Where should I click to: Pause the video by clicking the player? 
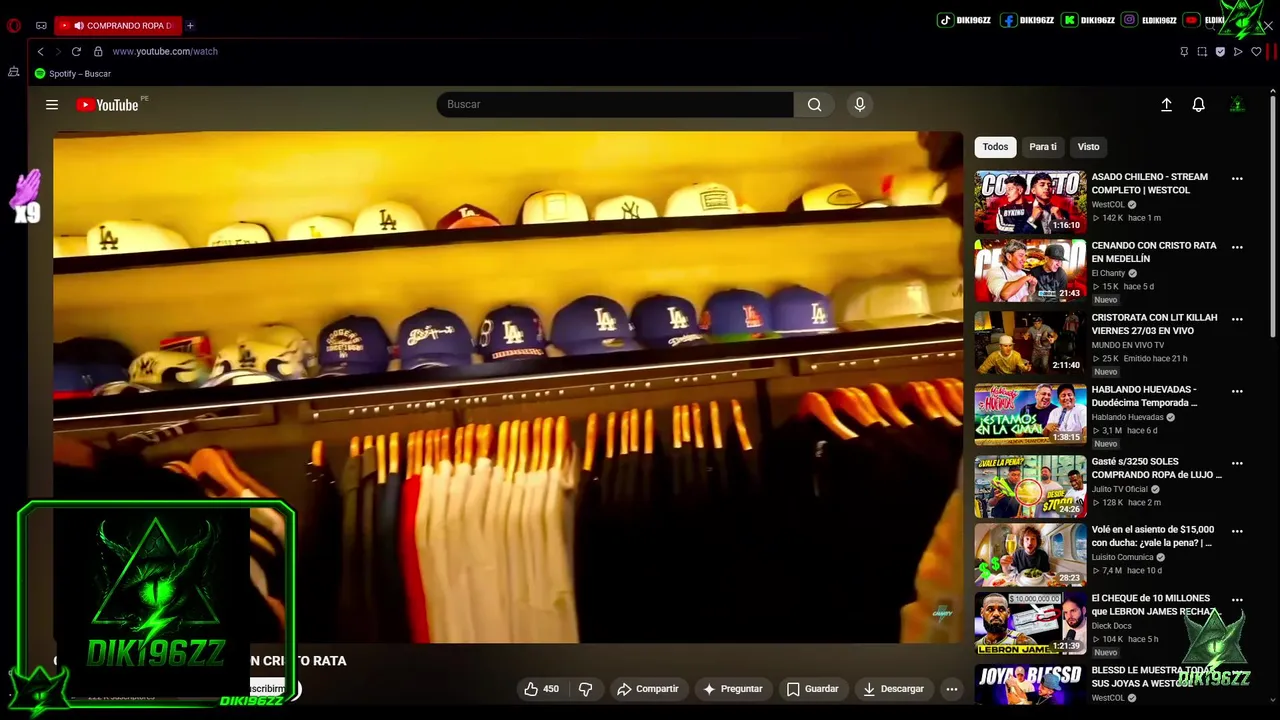(x=508, y=387)
